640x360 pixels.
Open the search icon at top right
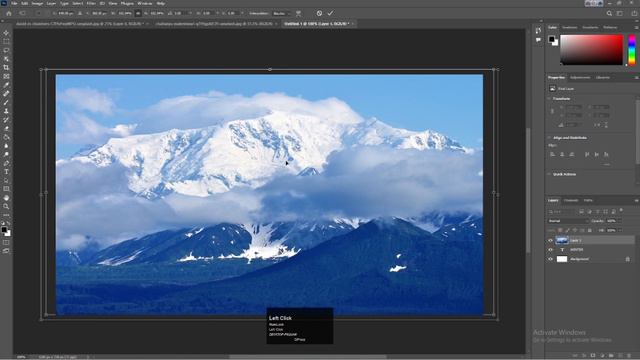(609, 13)
